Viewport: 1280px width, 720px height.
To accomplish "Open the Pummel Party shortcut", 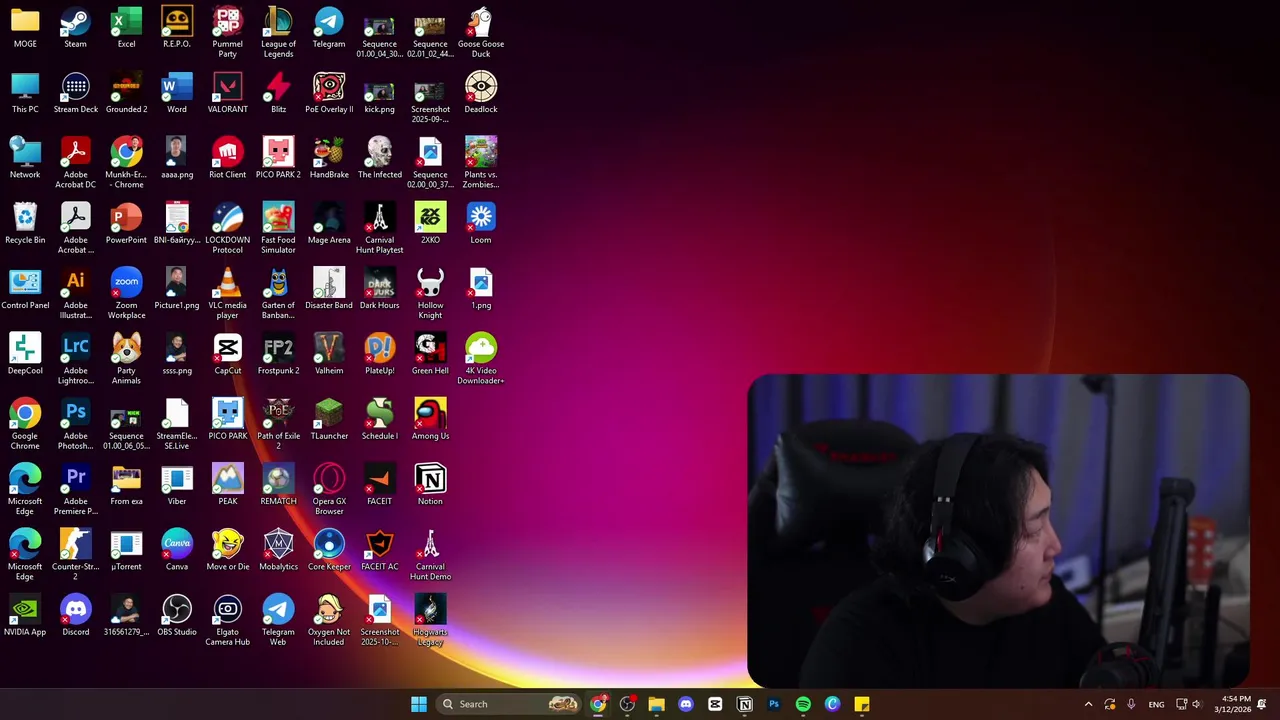I will click(x=227, y=32).
